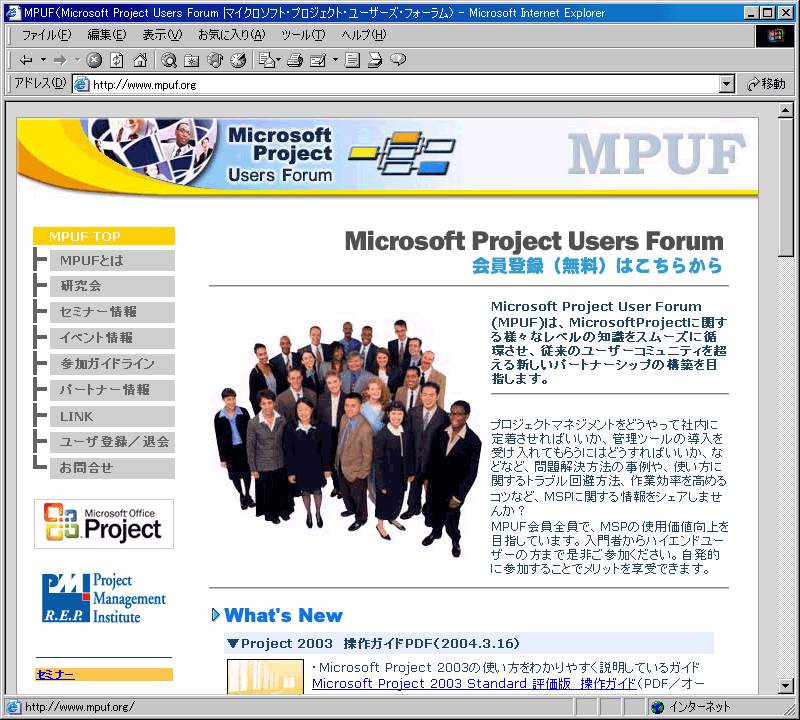Open the ユーザ登録／退会 sidebar link
Image resolution: width=800 pixels, height=720 pixels.
pyautogui.click(x=112, y=442)
